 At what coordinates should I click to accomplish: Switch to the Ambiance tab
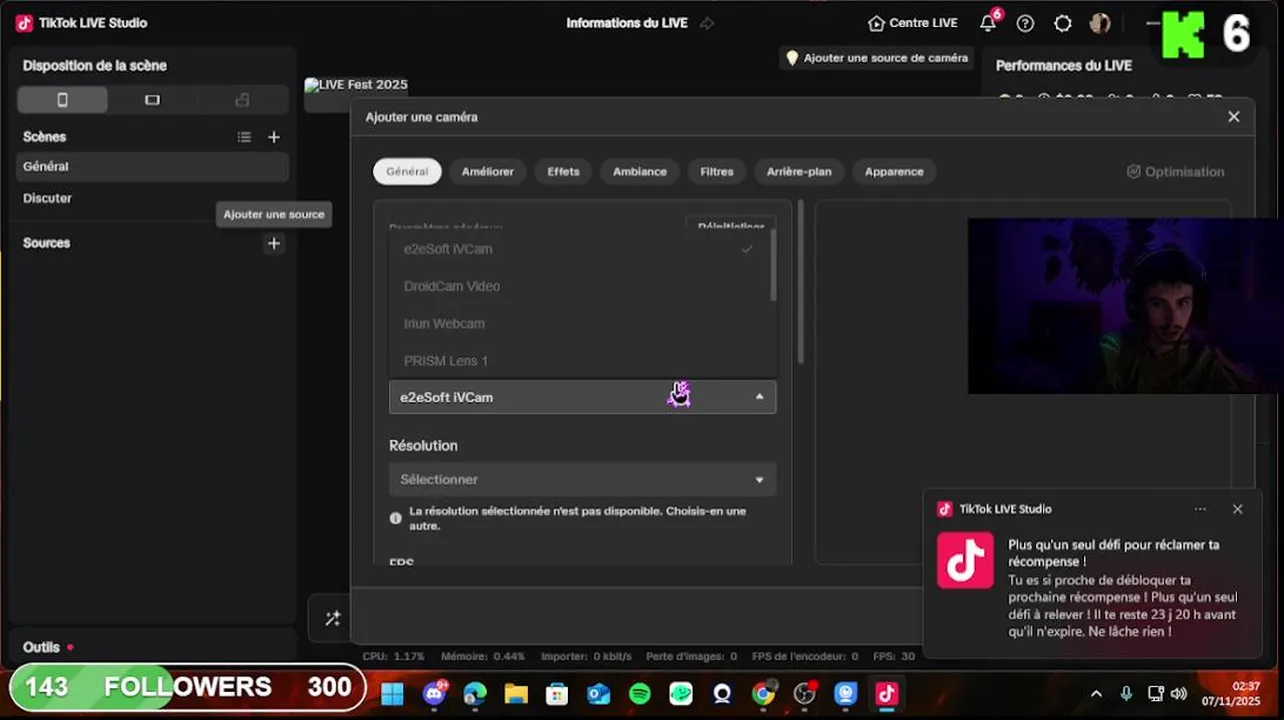pyautogui.click(x=640, y=172)
